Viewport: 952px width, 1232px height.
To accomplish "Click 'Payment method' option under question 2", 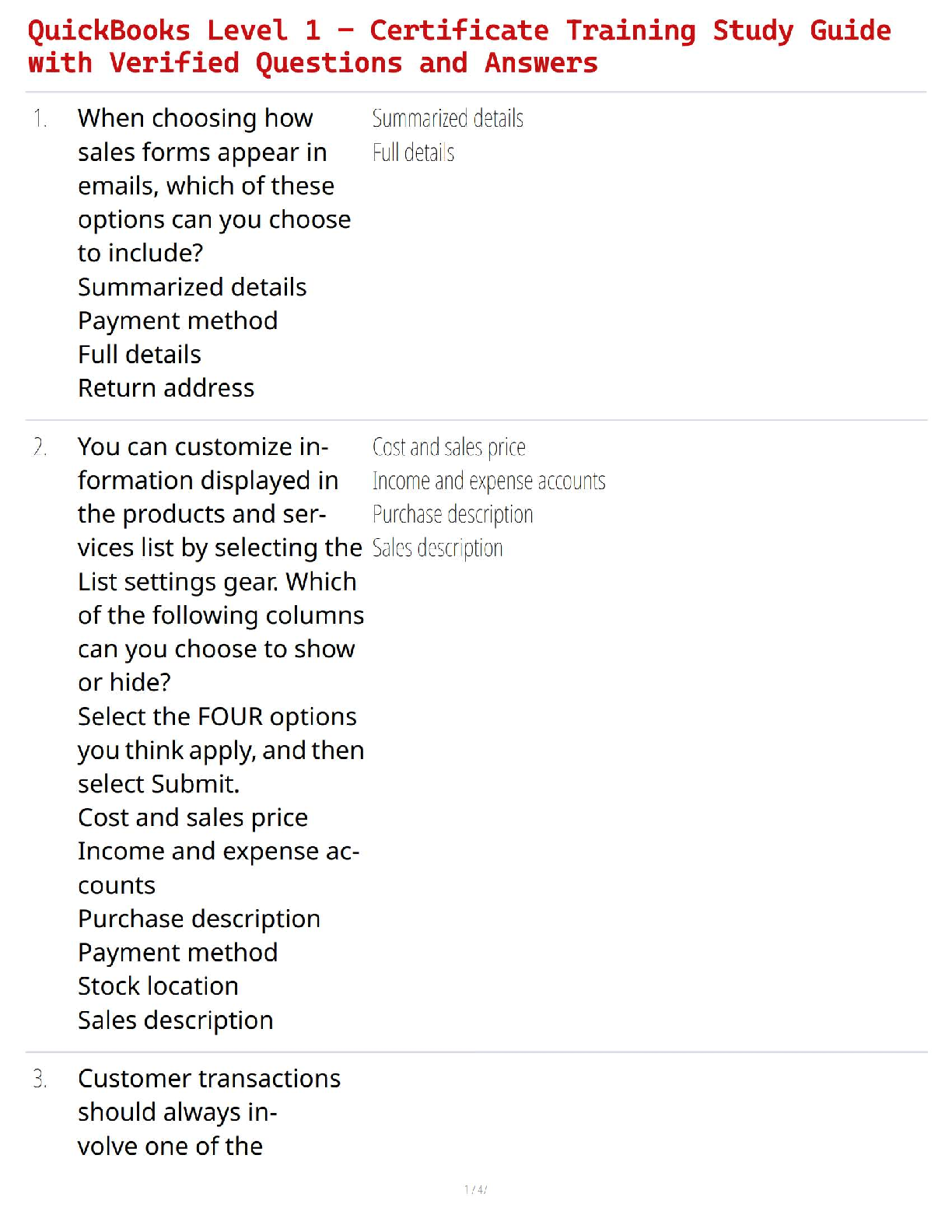I will point(177,953).
